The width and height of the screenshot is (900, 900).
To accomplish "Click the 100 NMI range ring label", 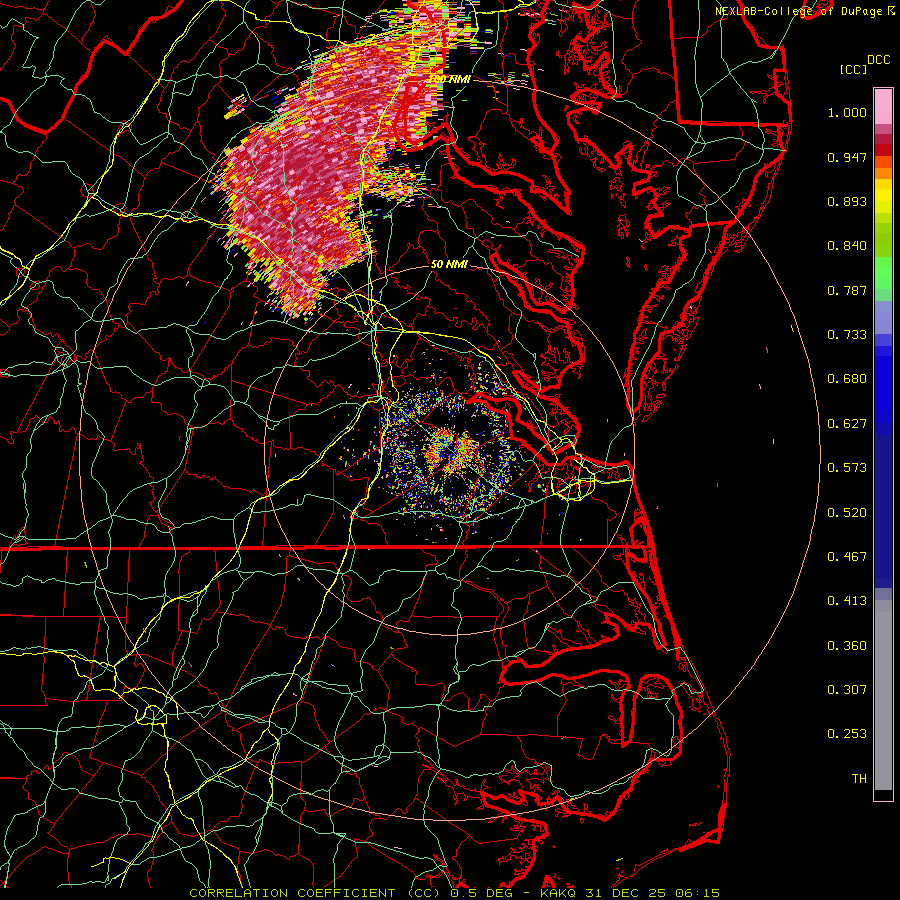I will coord(450,79).
